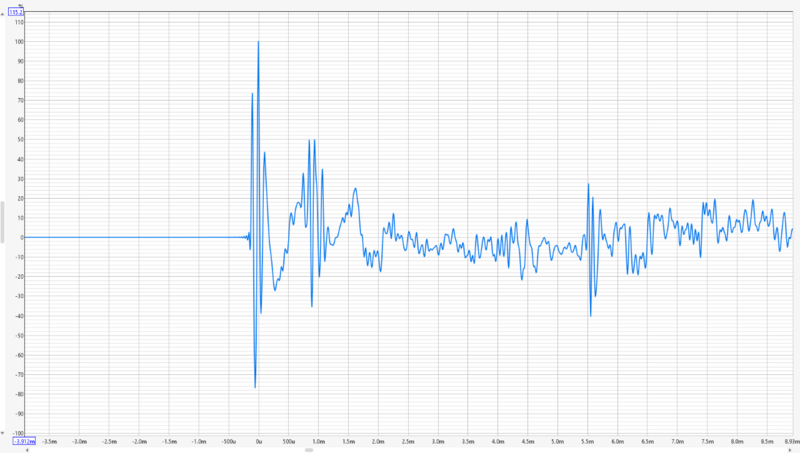Click the down arrow on the vertical scrollbar

pos(3,433)
